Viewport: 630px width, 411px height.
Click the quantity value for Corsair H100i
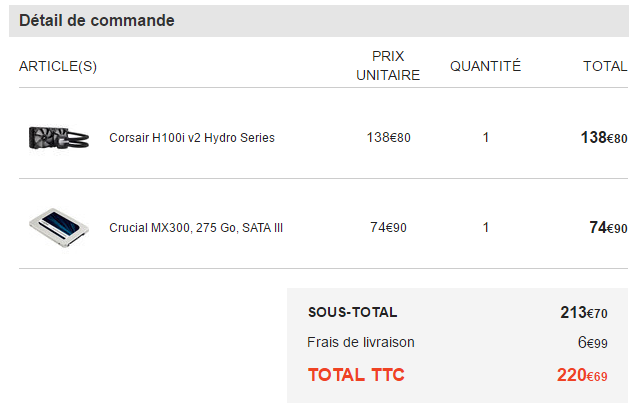point(486,138)
